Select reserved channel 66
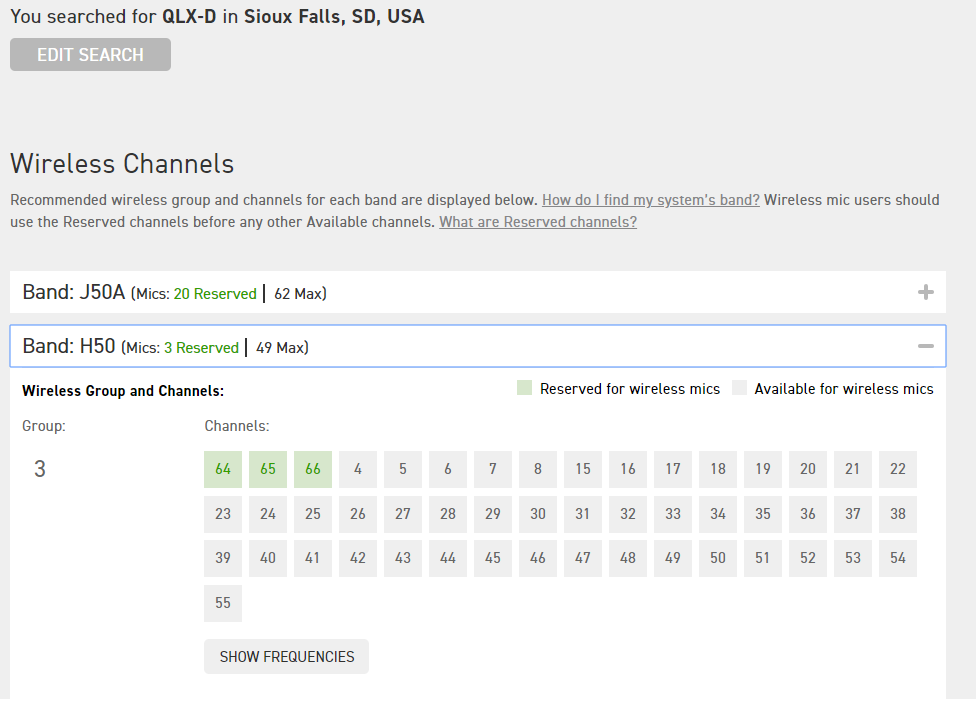This screenshot has height=702, width=976. tap(313, 469)
